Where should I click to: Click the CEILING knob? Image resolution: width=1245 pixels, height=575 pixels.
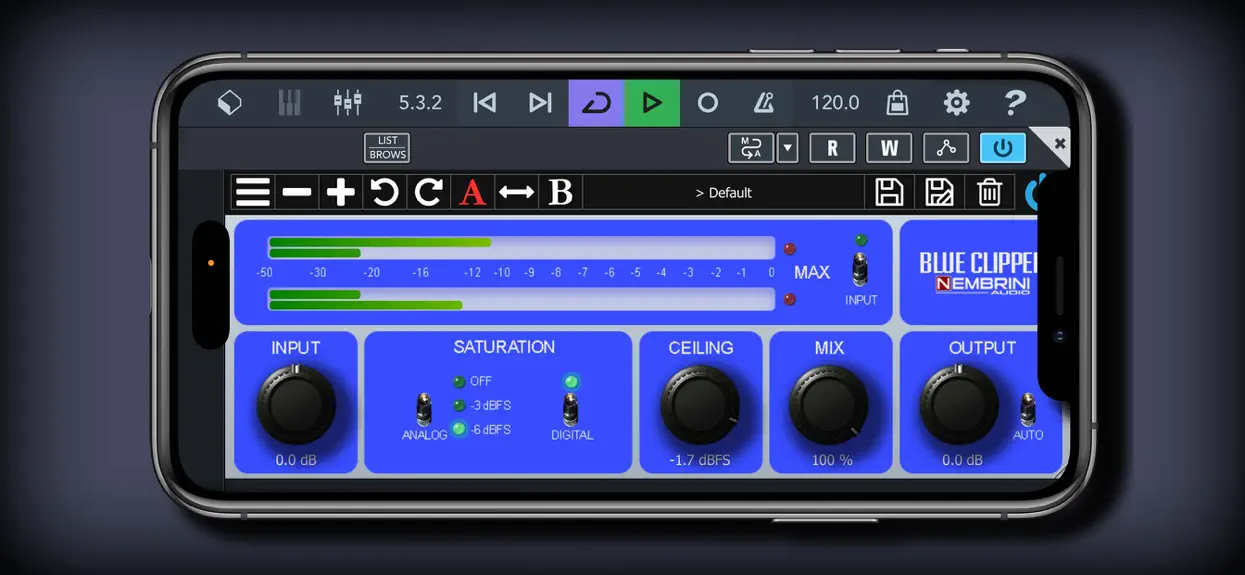click(700, 405)
